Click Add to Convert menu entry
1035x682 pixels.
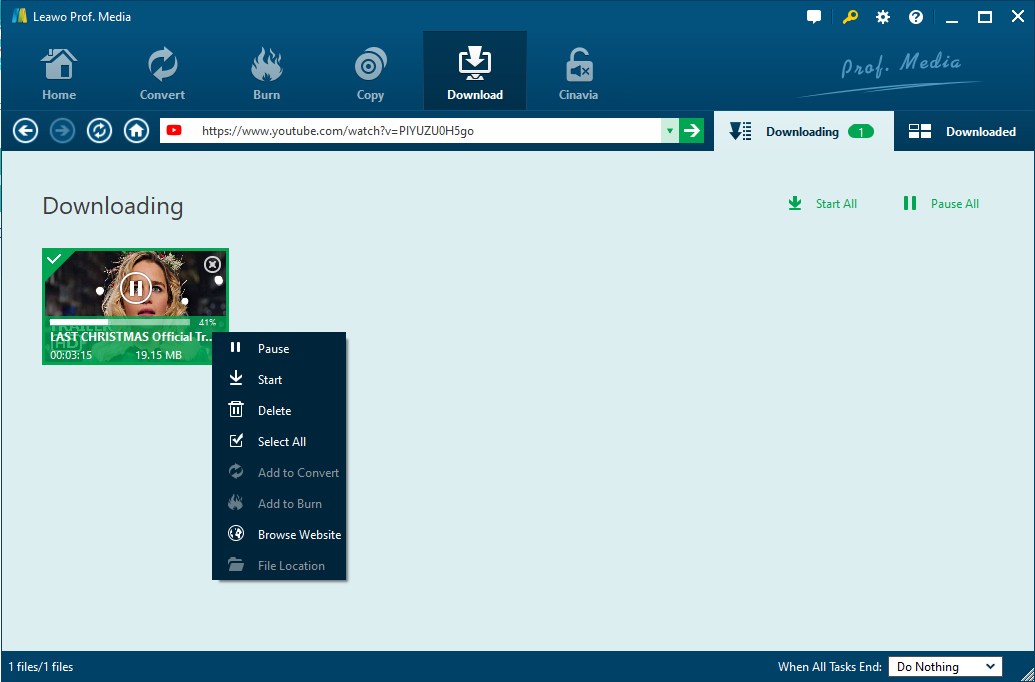279,473
